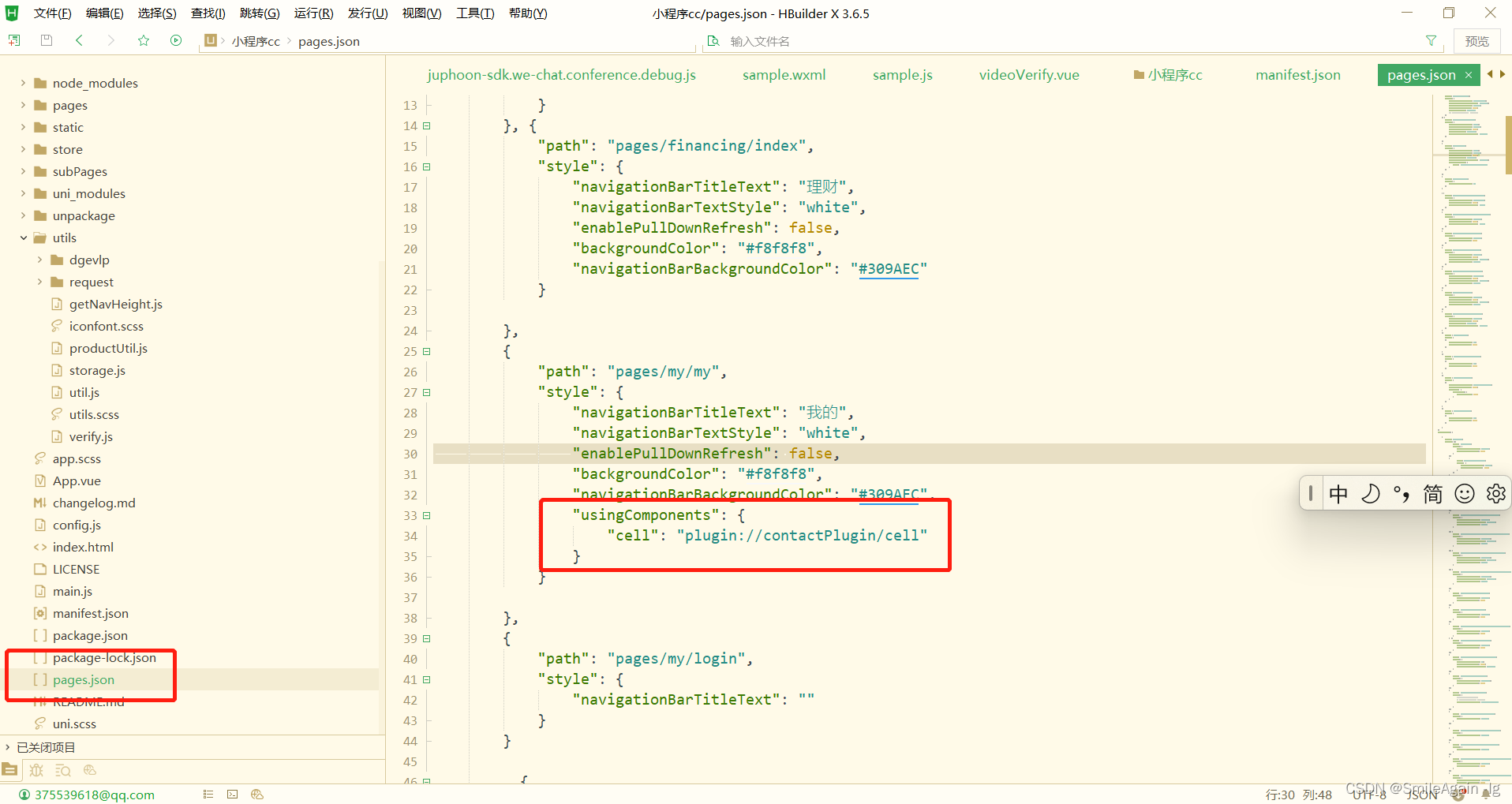Open storage.js file
The width and height of the screenshot is (1512, 804).
97,370
